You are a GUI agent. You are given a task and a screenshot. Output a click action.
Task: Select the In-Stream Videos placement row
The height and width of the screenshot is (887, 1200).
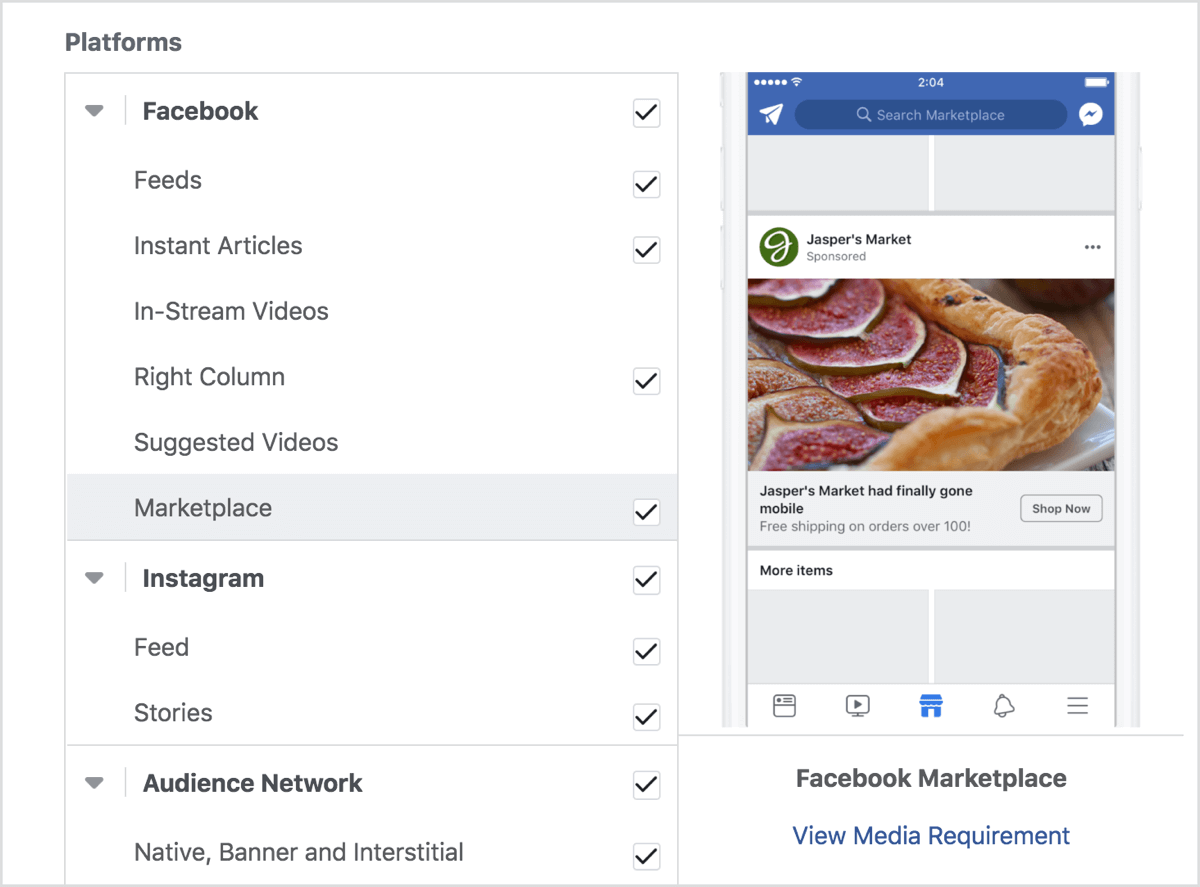click(x=372, y=311)
